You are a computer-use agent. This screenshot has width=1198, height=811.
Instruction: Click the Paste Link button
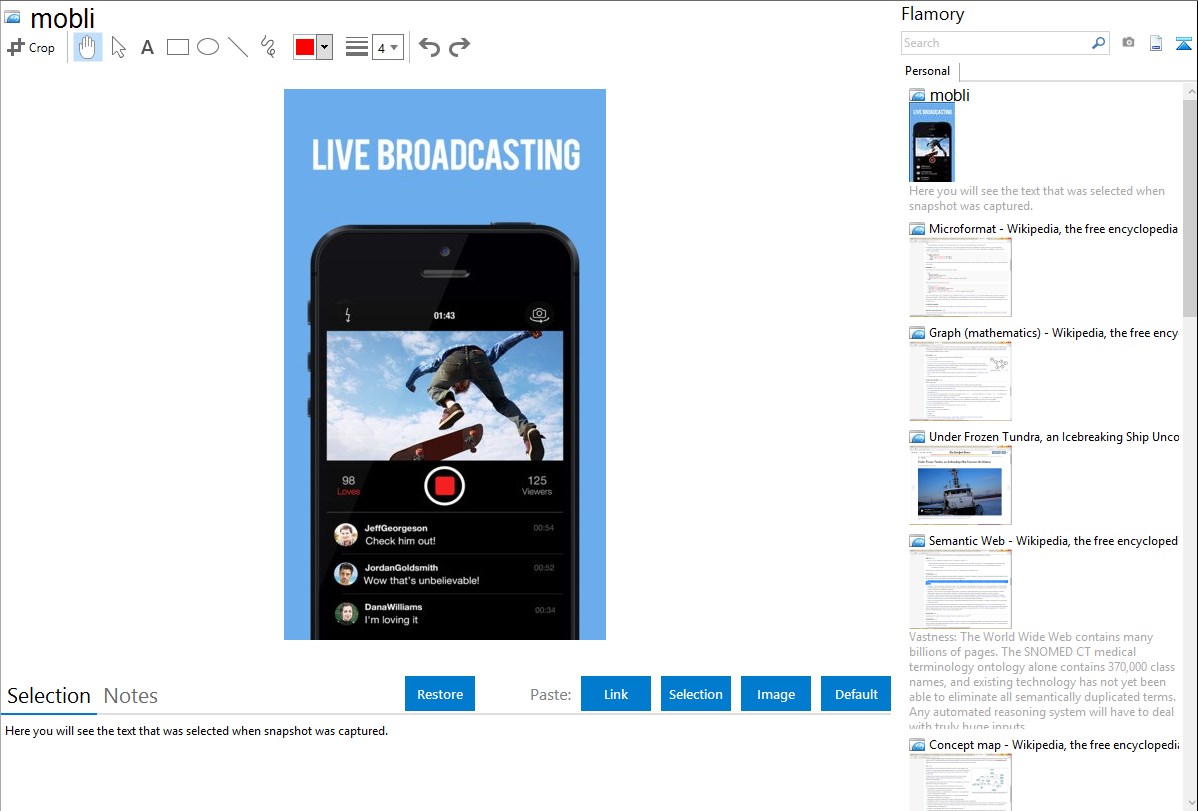[616, 694]
